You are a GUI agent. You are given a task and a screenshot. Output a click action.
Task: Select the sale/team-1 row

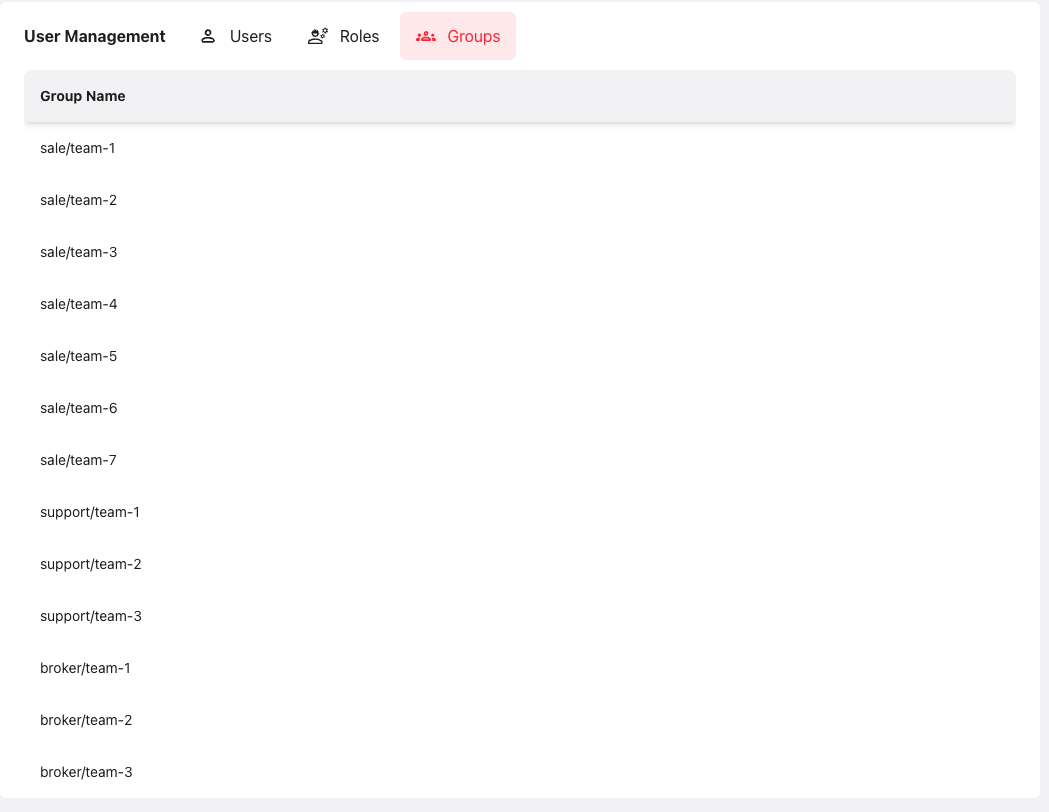[520, 148]
